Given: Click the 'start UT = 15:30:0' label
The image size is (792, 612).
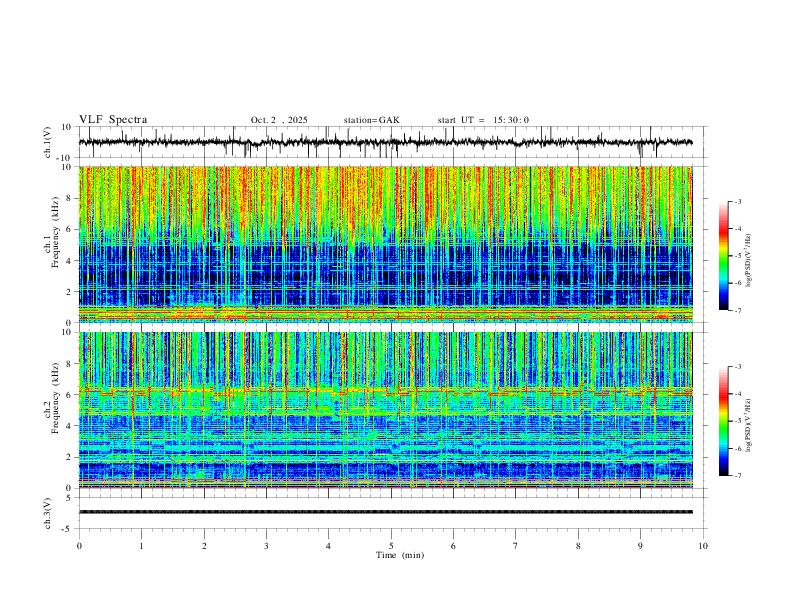Looking at the screenshot, I should click(x=483, y=120).
